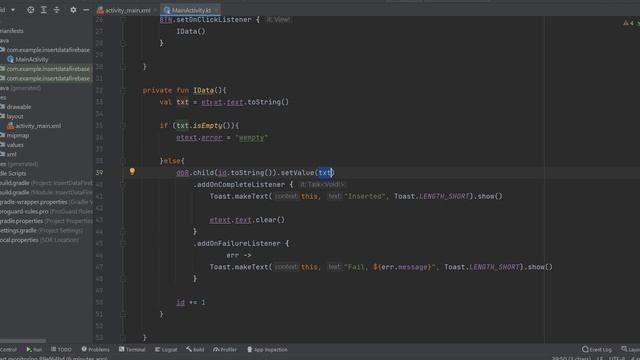
Task: Open the Profiler tool window
Action: coord(225,349)
